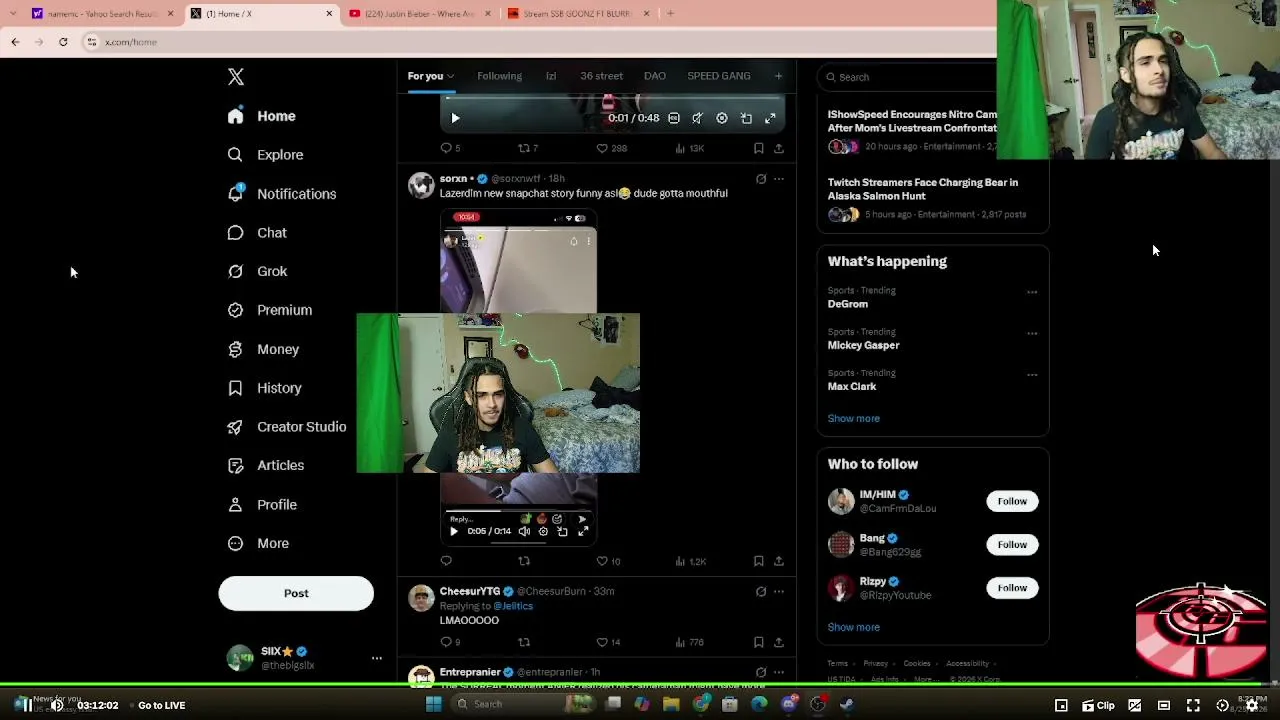Expand the For you dropdown chevron
This screenshot has height=720, width=1280.
450,76
